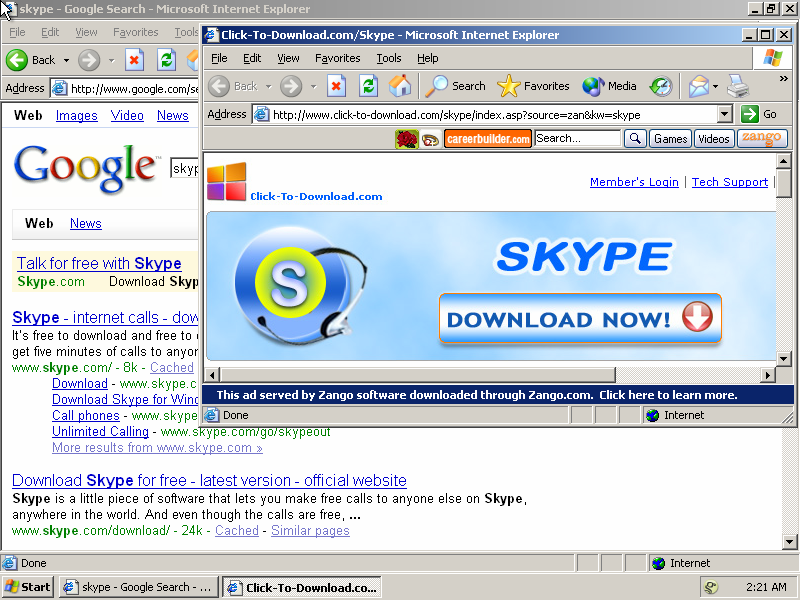The height and width of the screenshot is (600, 800).
Task: Click Back button in Google Search window
Action: coord(31,60)
